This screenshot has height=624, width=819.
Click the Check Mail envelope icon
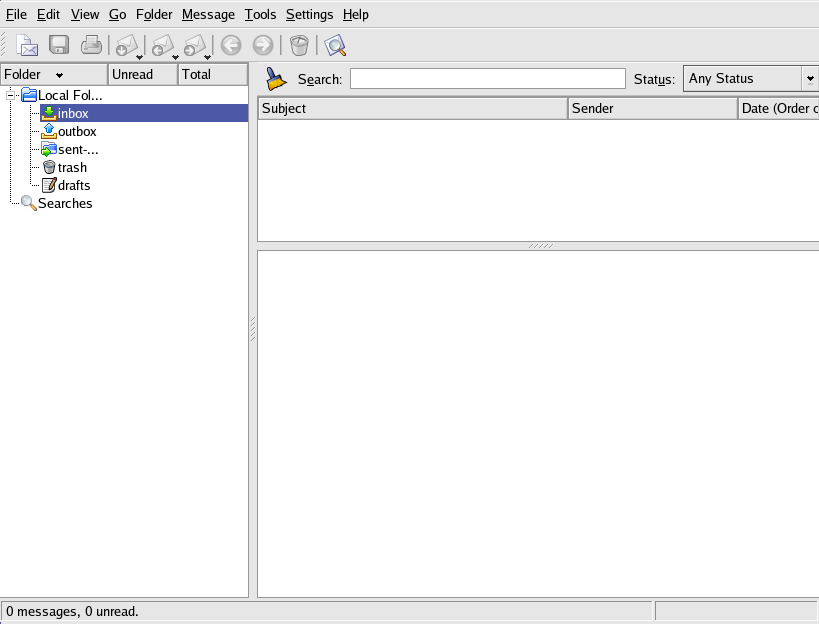coord(125,45)
